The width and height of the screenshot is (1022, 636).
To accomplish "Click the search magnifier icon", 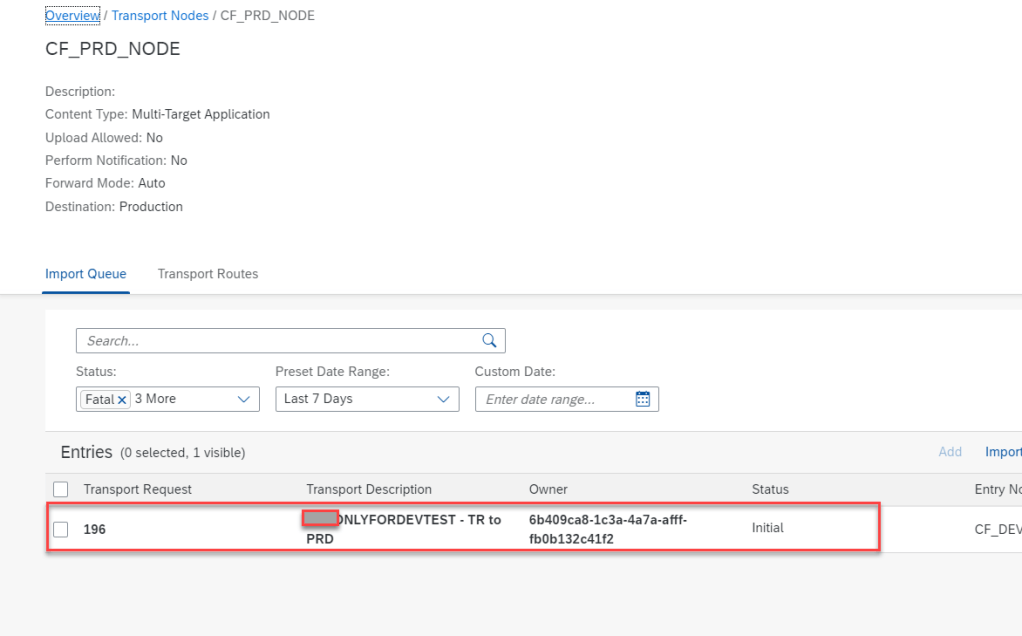I will click(x=489, y=341).
